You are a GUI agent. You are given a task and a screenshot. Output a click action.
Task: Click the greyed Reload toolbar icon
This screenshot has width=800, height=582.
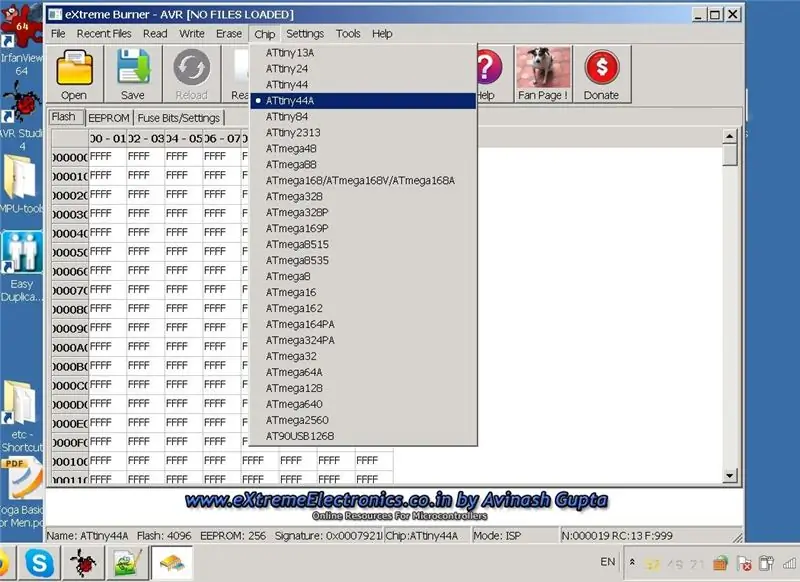[192, 67]
